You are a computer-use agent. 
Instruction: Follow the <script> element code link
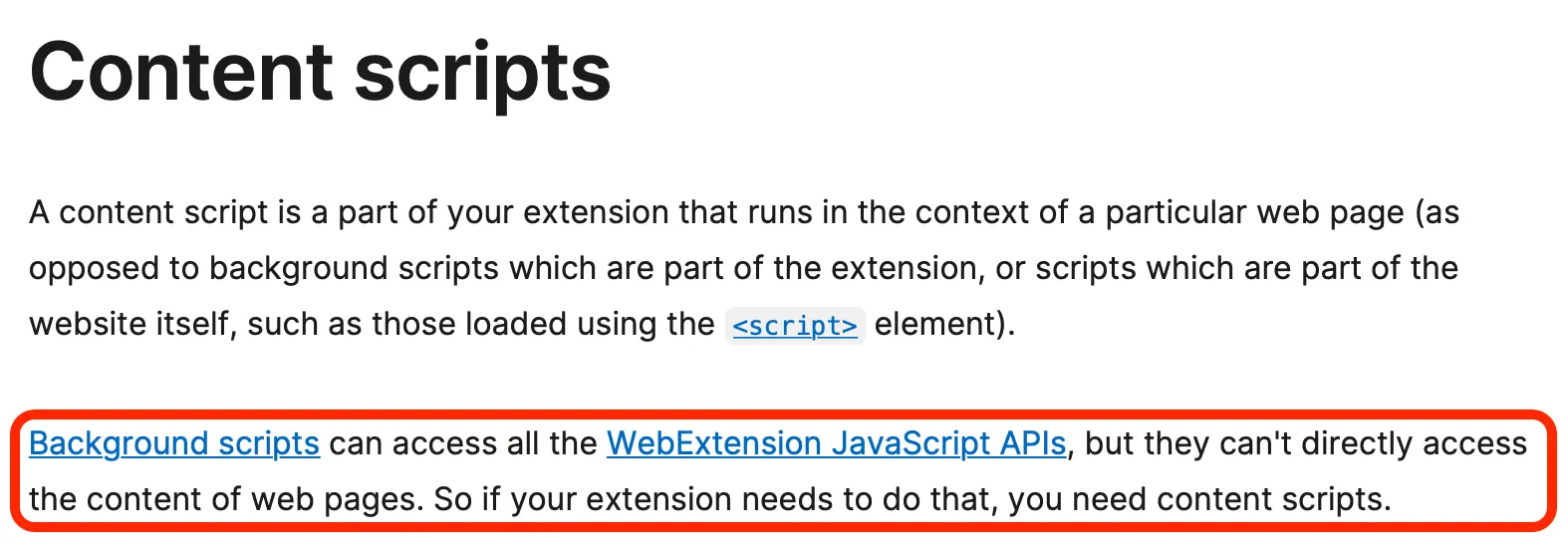pos(794,326)
